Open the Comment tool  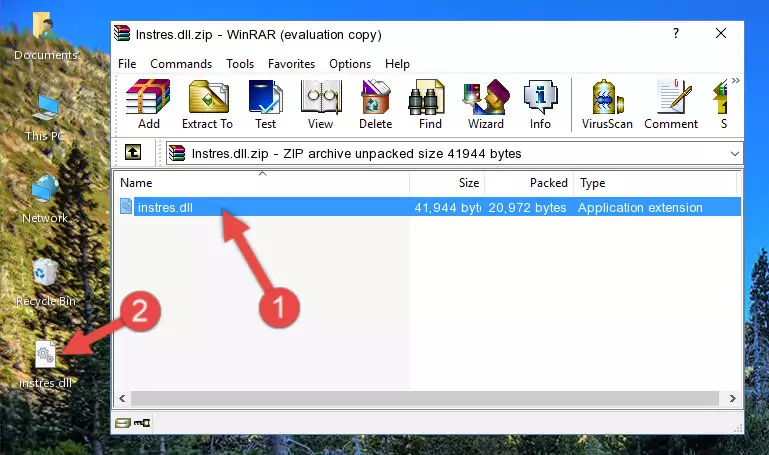[x=671, y=104]
